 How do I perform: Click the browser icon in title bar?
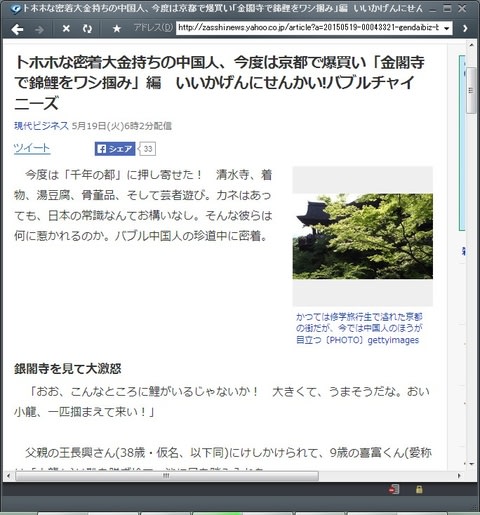coord(16,9)
